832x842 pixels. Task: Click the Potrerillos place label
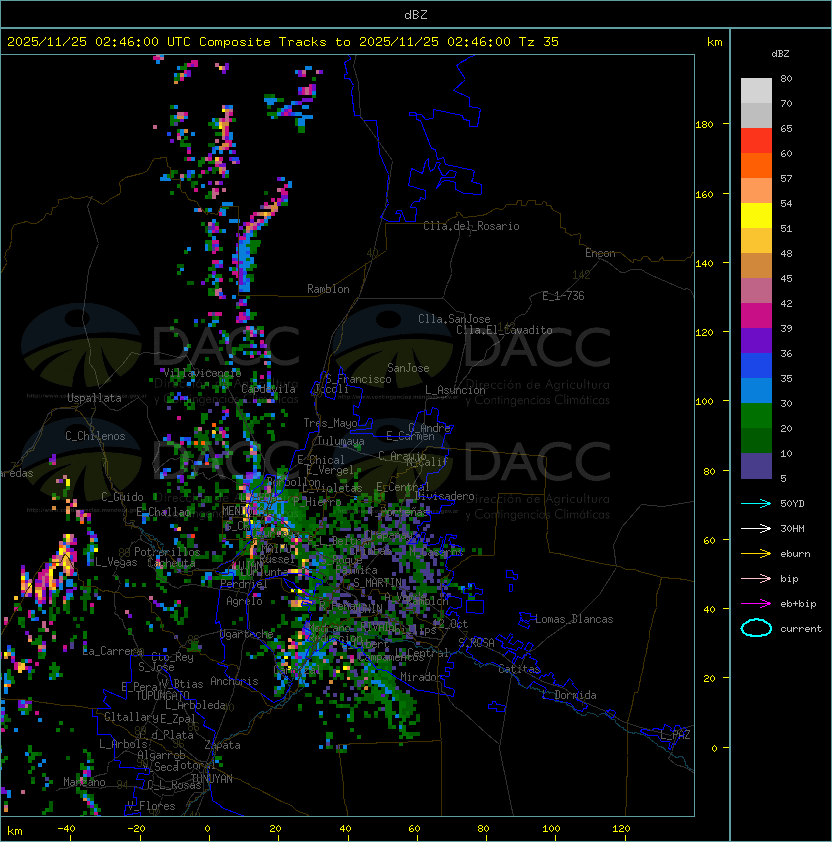pos(167,552)
